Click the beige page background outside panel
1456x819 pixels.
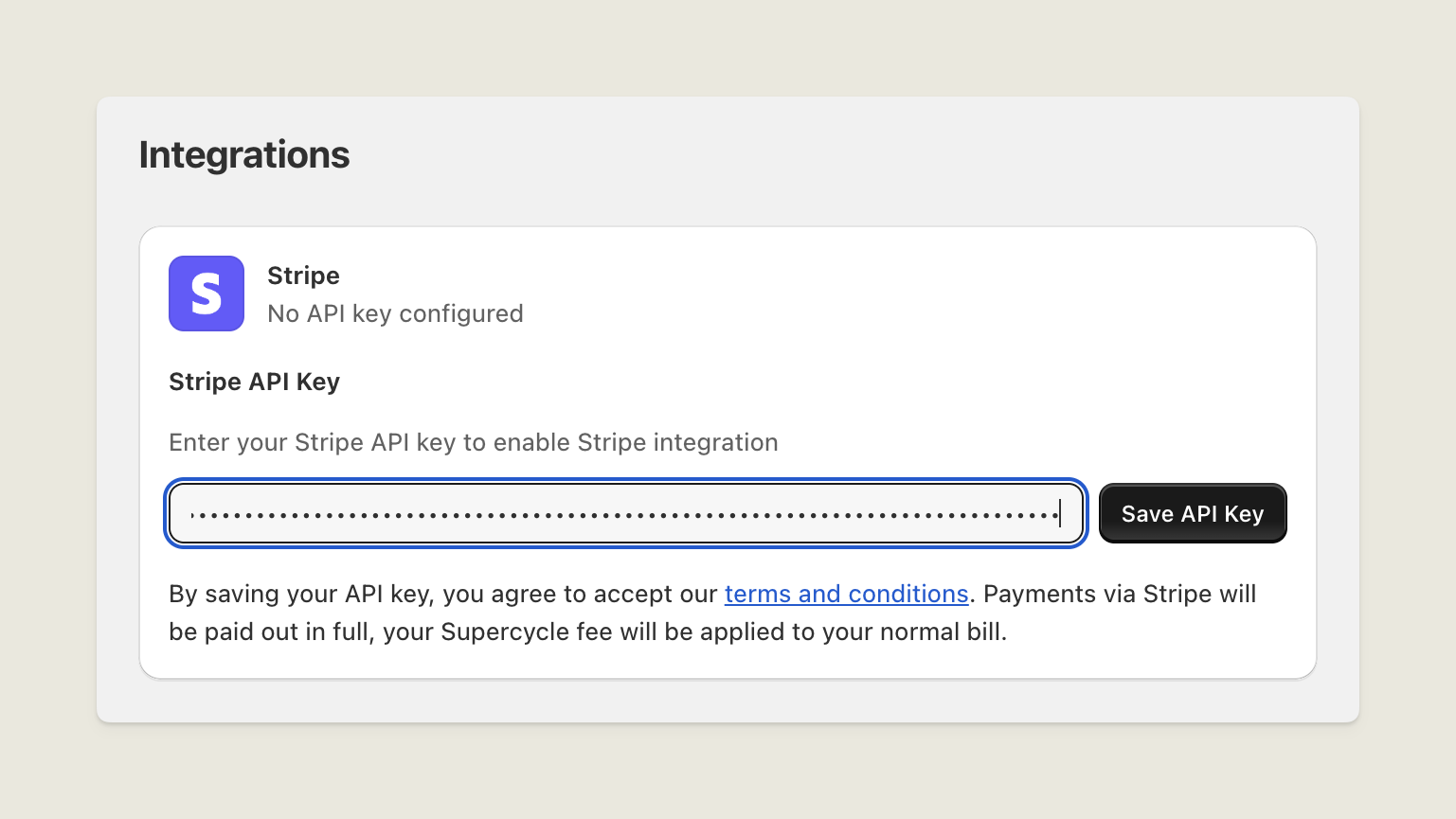point(728,47)
